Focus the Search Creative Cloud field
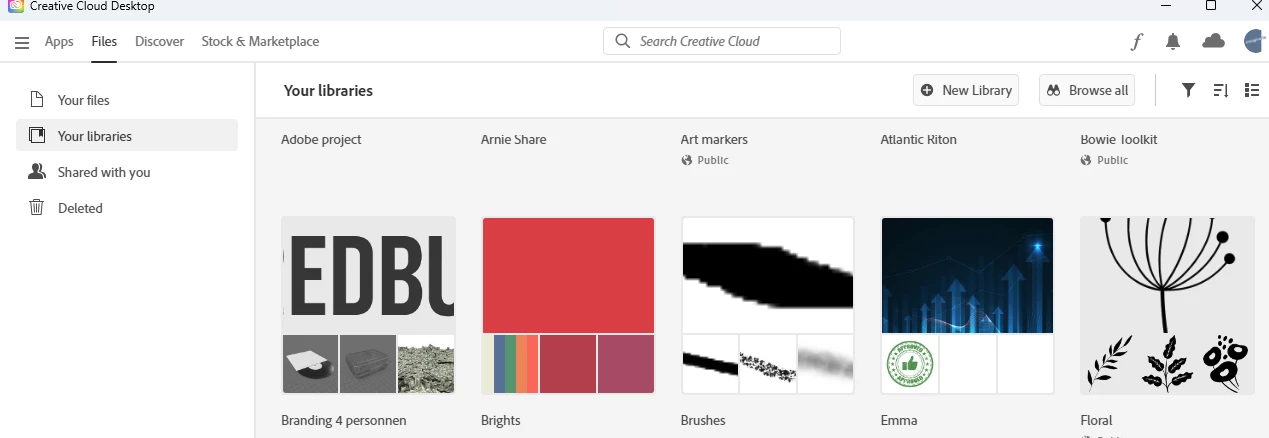 pos(722,41)
